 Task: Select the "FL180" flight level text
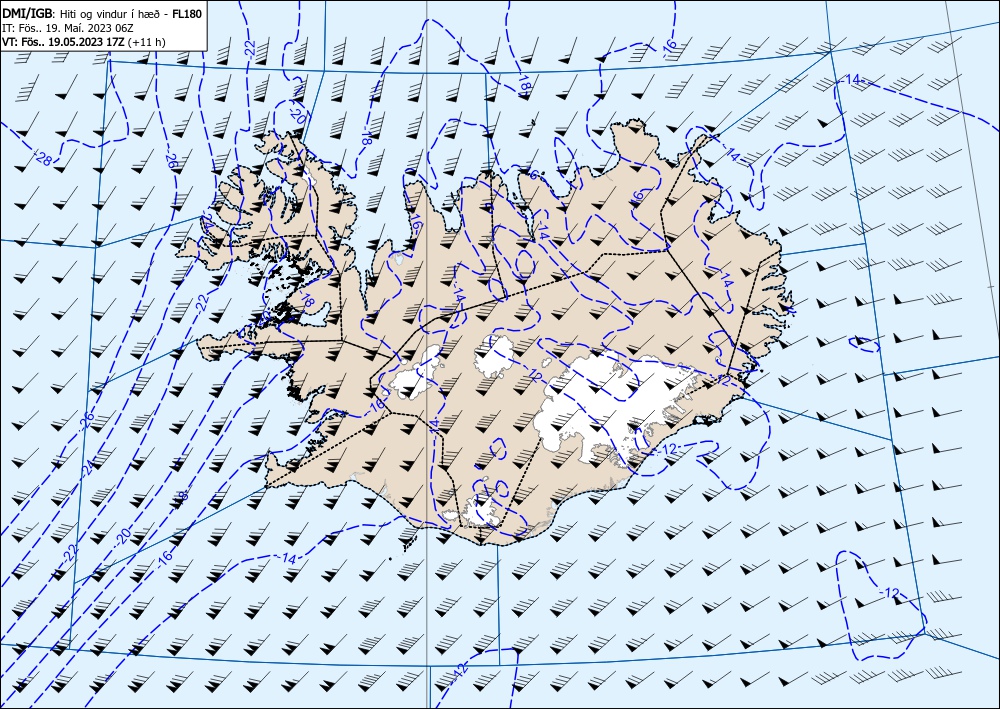click(x=187, y=13)
